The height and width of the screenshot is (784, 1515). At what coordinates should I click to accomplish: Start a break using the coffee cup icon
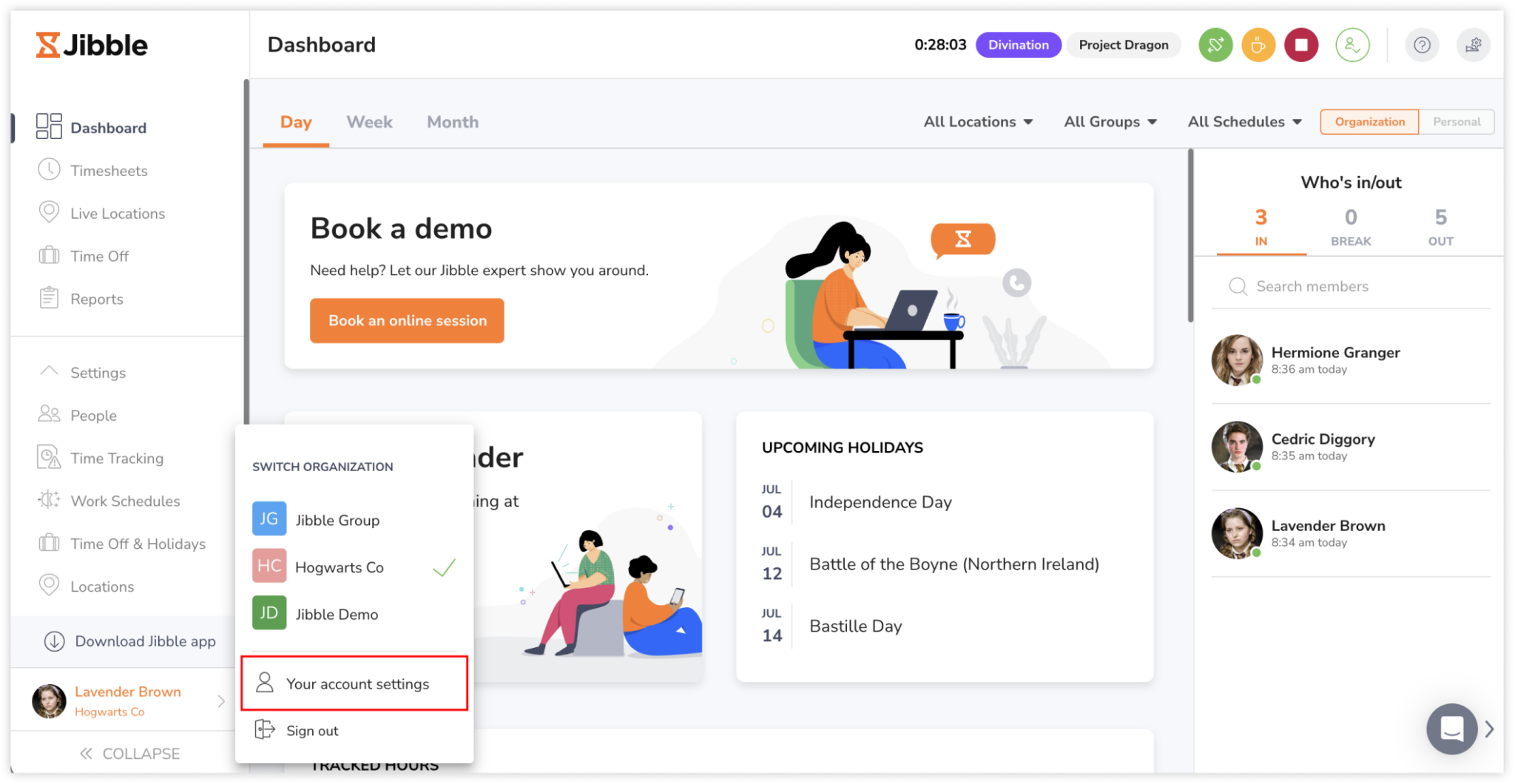point(1258,44)
